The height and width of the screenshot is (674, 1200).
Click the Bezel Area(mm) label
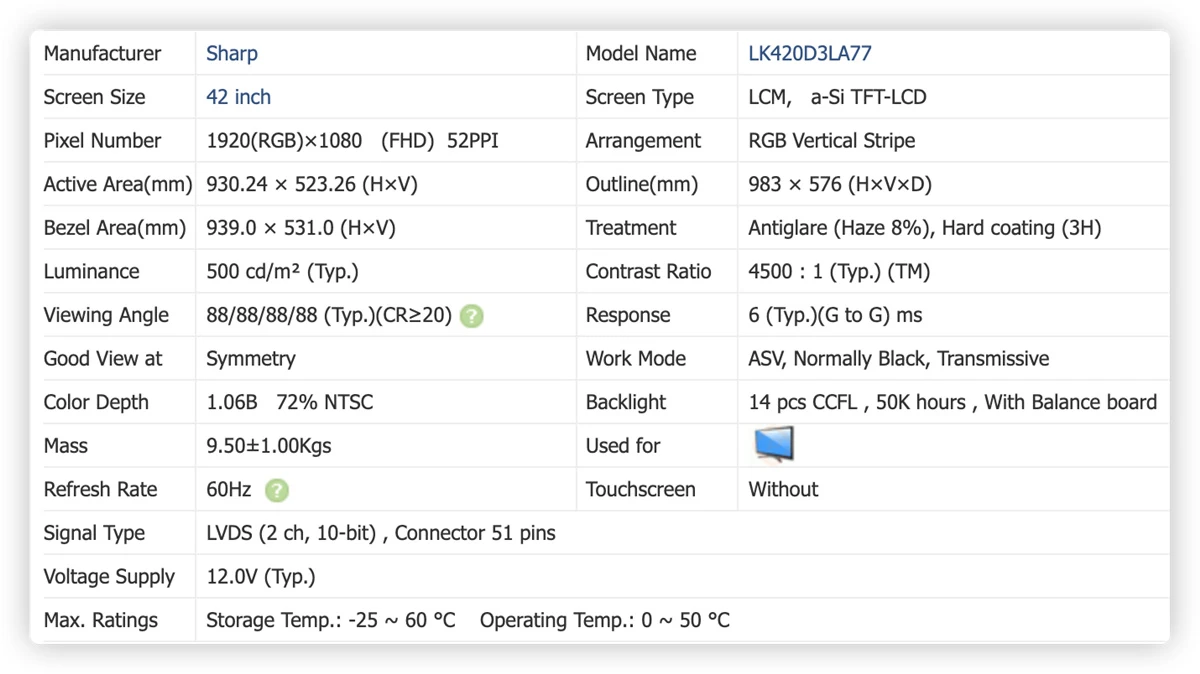(114, 228)
